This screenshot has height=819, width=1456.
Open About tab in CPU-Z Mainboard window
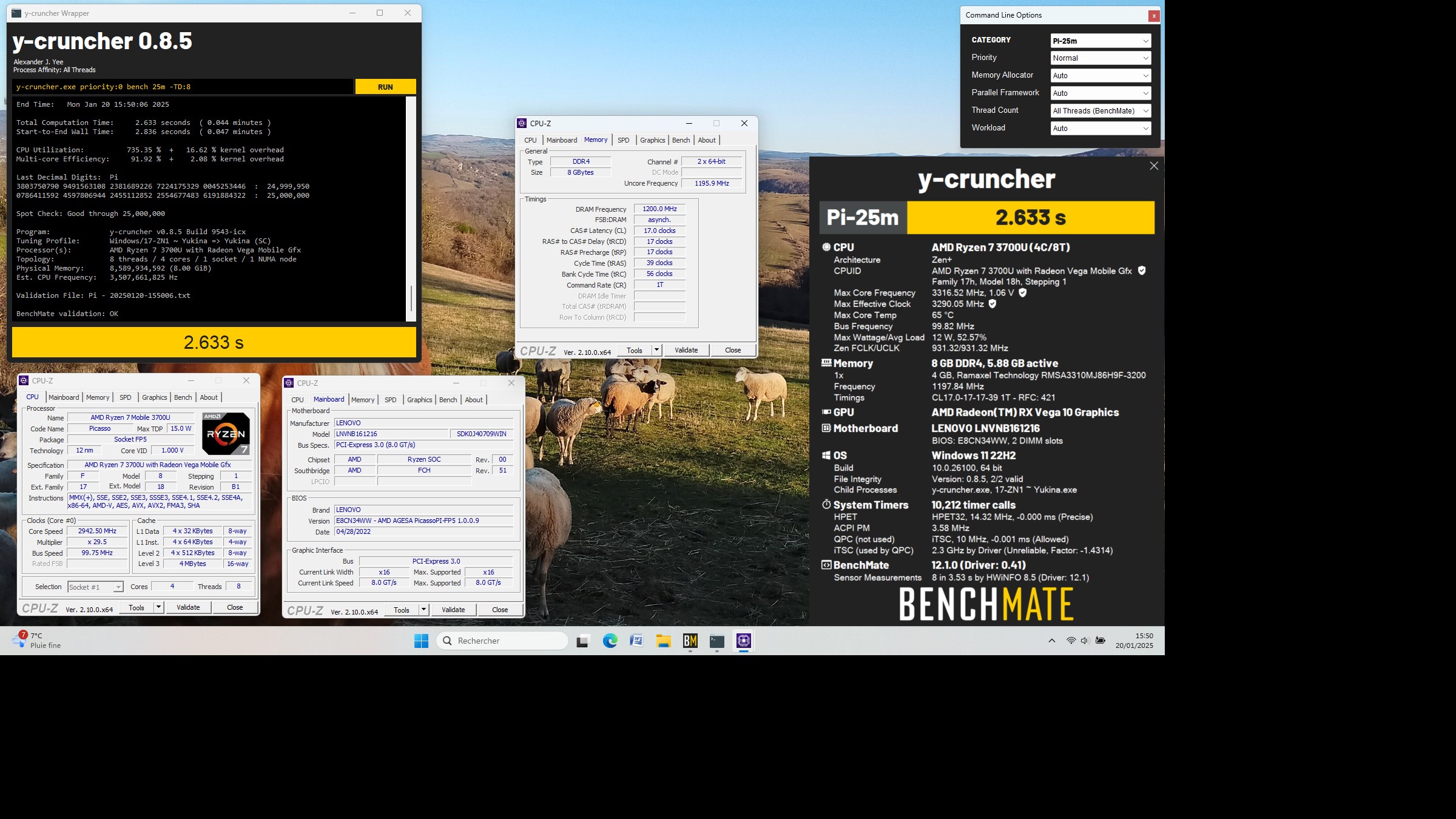click(474, 400)
